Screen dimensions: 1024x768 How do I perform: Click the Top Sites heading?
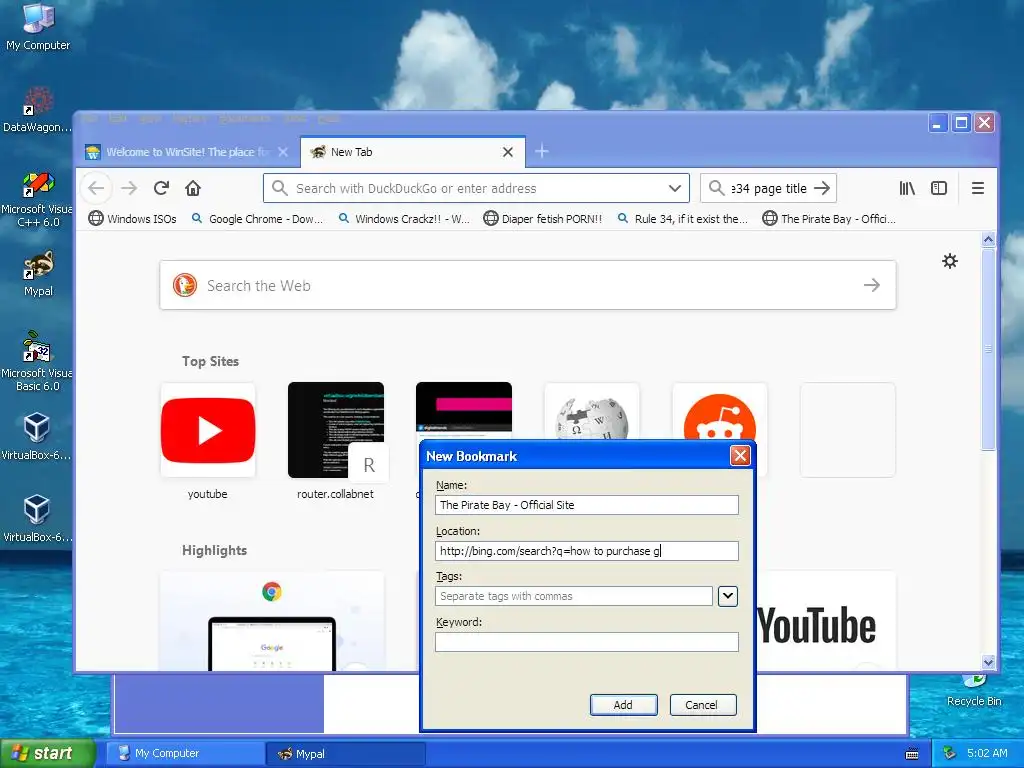(x=210, y=361)
